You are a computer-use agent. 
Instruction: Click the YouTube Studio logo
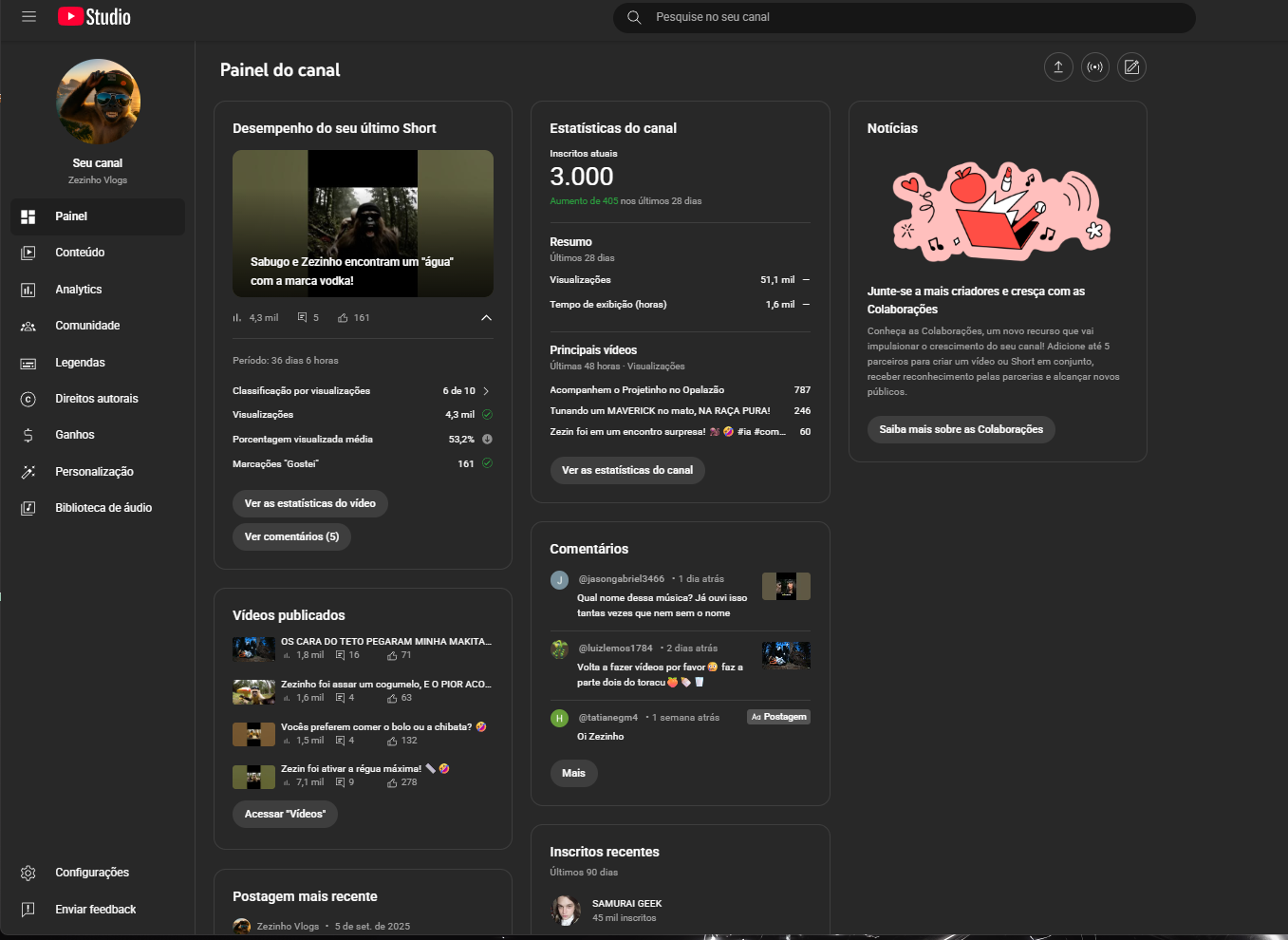(x=94, y=16)
